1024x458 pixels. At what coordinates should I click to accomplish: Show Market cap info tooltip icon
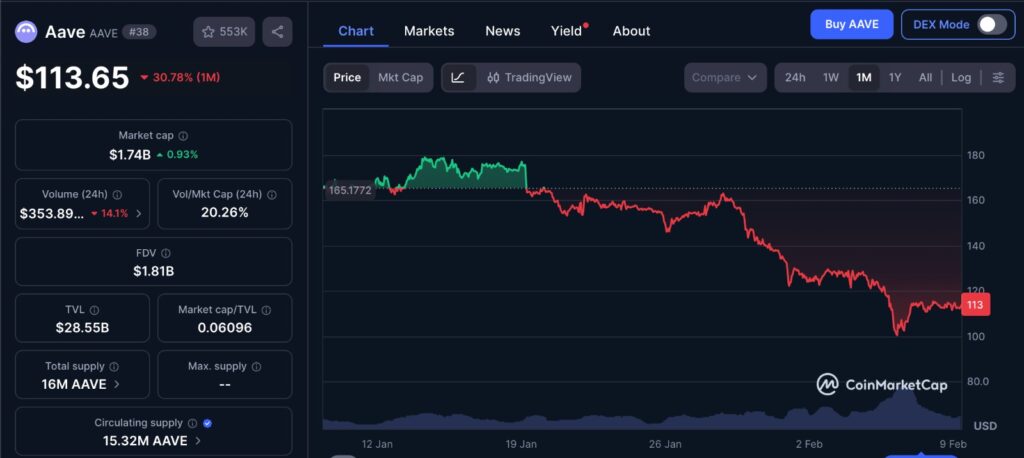click(x=184, y=136)
